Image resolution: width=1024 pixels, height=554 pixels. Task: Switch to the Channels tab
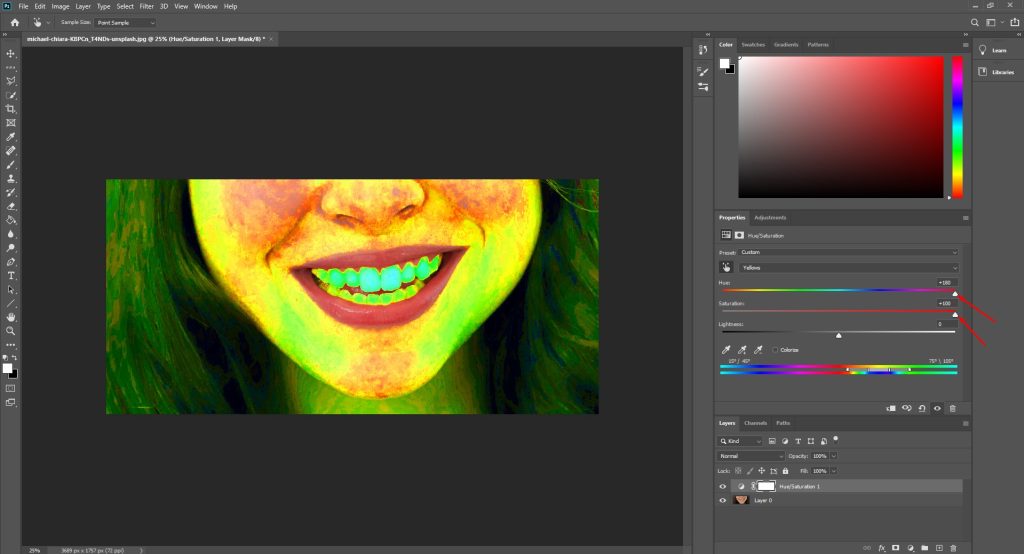tap(755, 423)
